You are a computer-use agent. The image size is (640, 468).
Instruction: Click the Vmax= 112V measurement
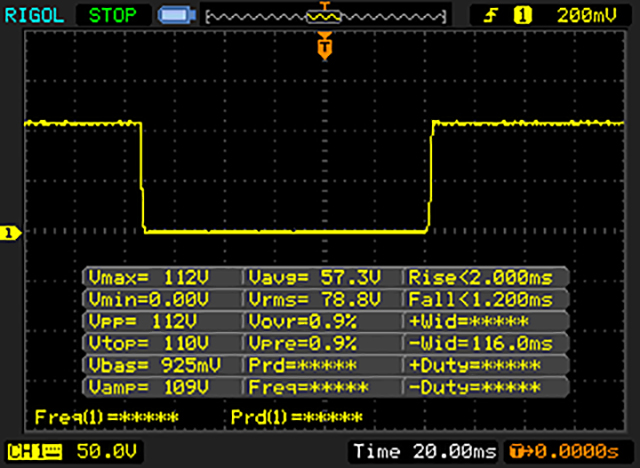[149, 278]
